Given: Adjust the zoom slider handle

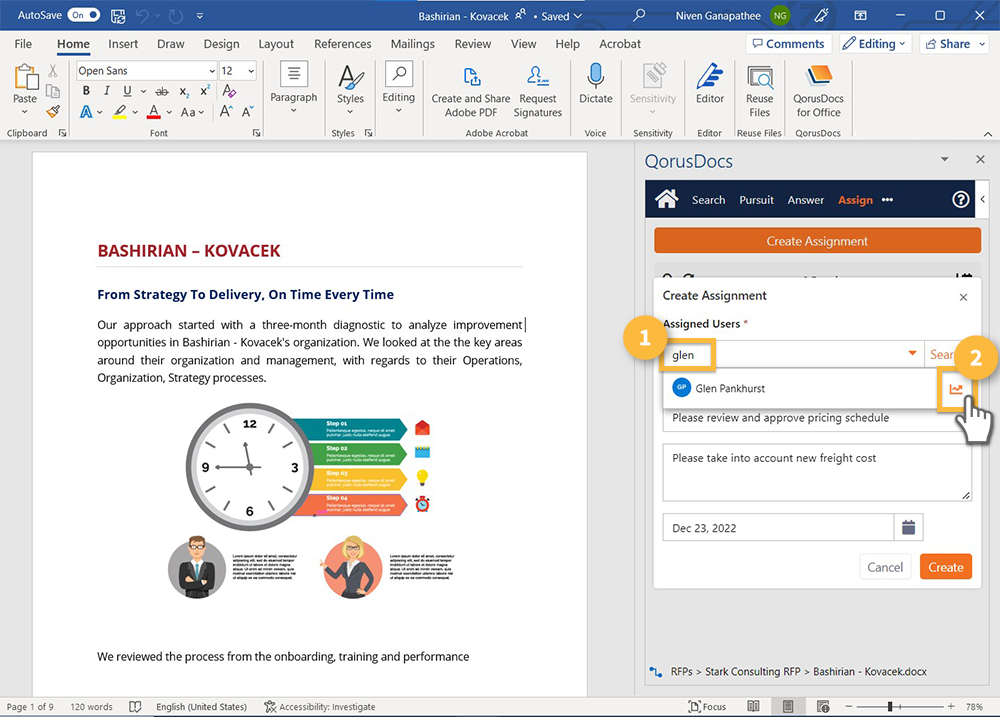Looking at the screenshot, I should click(x=890, y=706).
